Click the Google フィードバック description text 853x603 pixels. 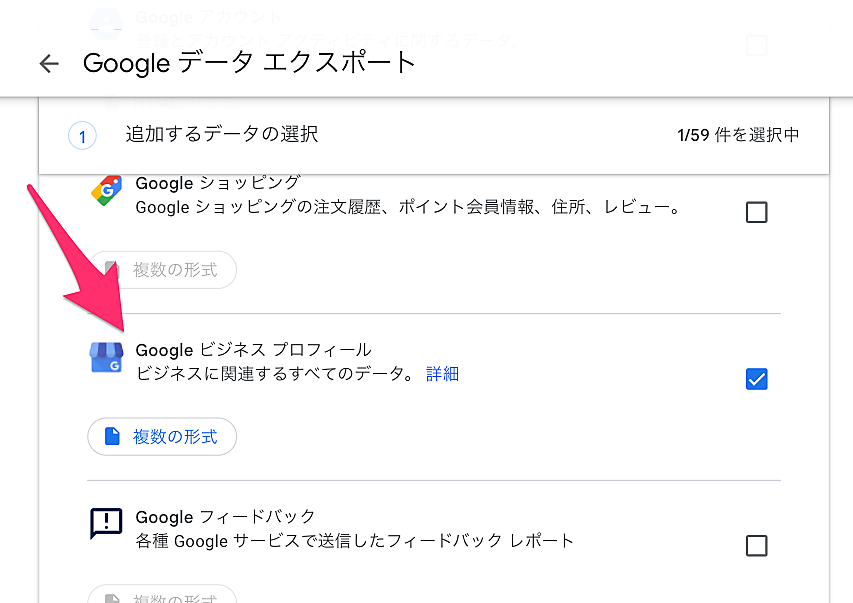354,541
